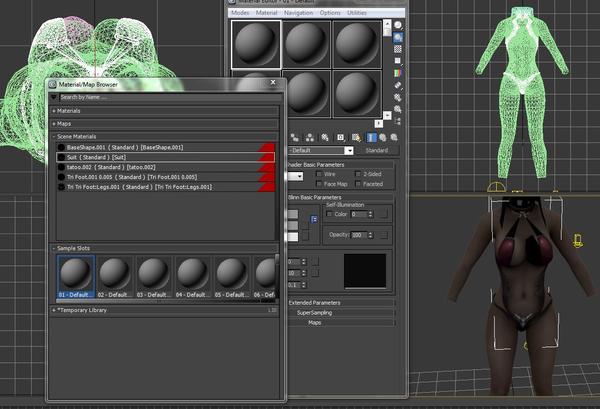
Task: Toggle the Backlight icon in Material Editor
Action: [x=398, y=37]
